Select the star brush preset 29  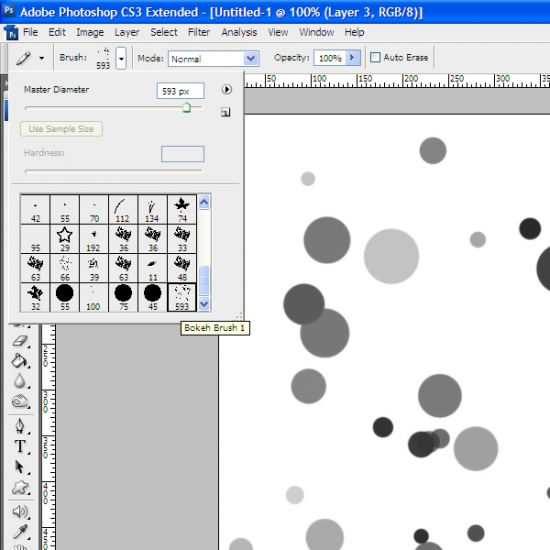65,239
